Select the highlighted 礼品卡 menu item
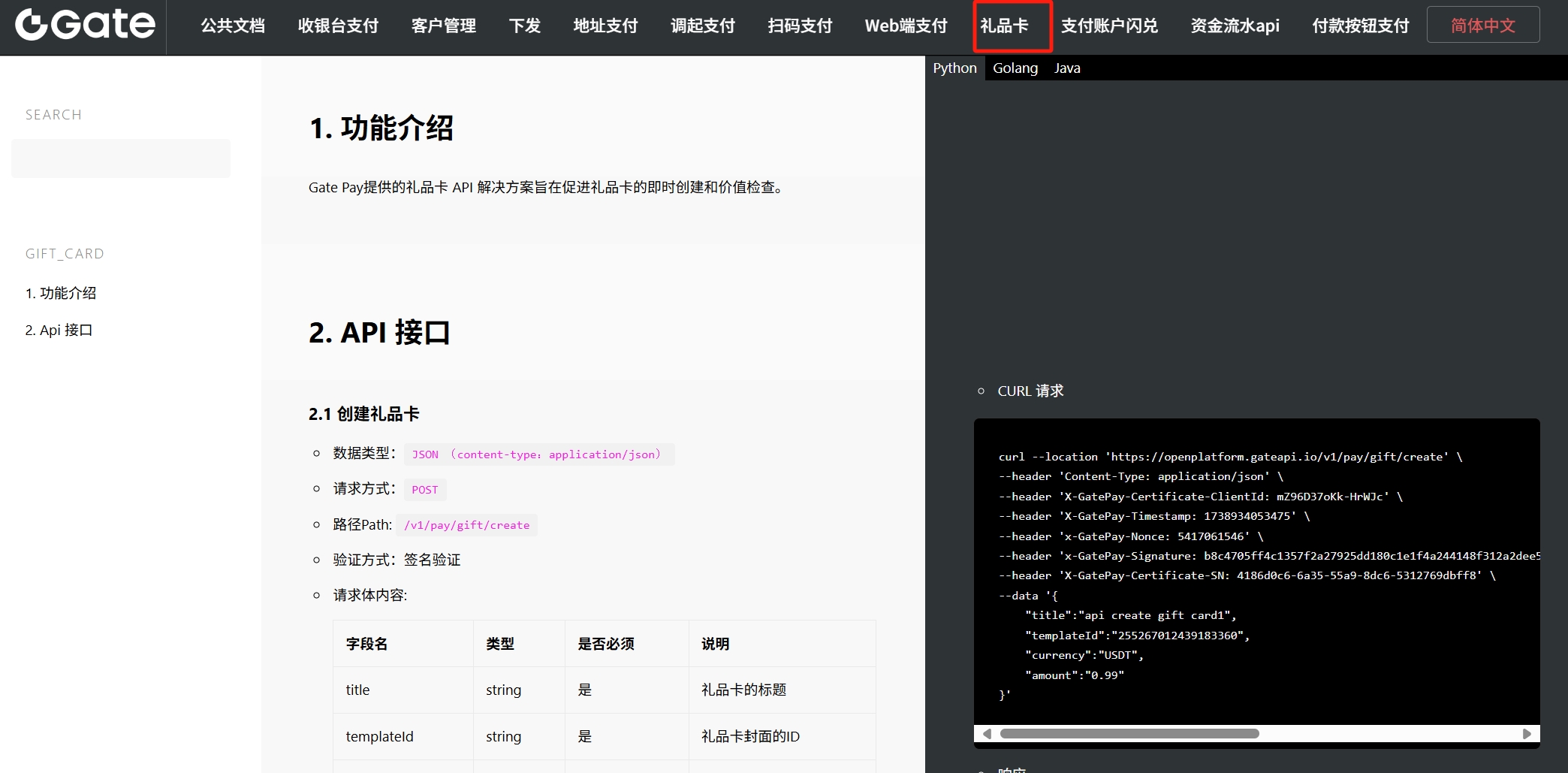 tap(1004, 26)
